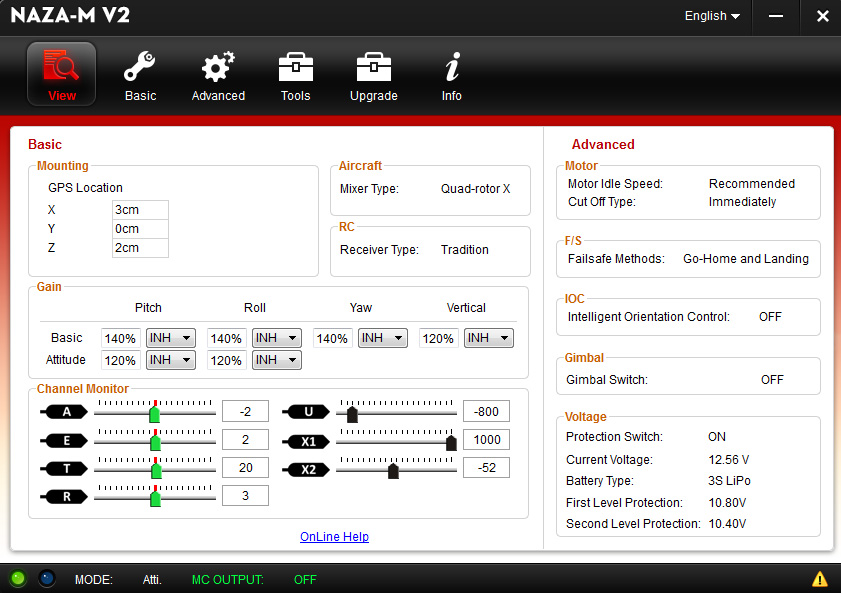
Task: Click the channel T value 20 box
Action: (x=245, y=468)
